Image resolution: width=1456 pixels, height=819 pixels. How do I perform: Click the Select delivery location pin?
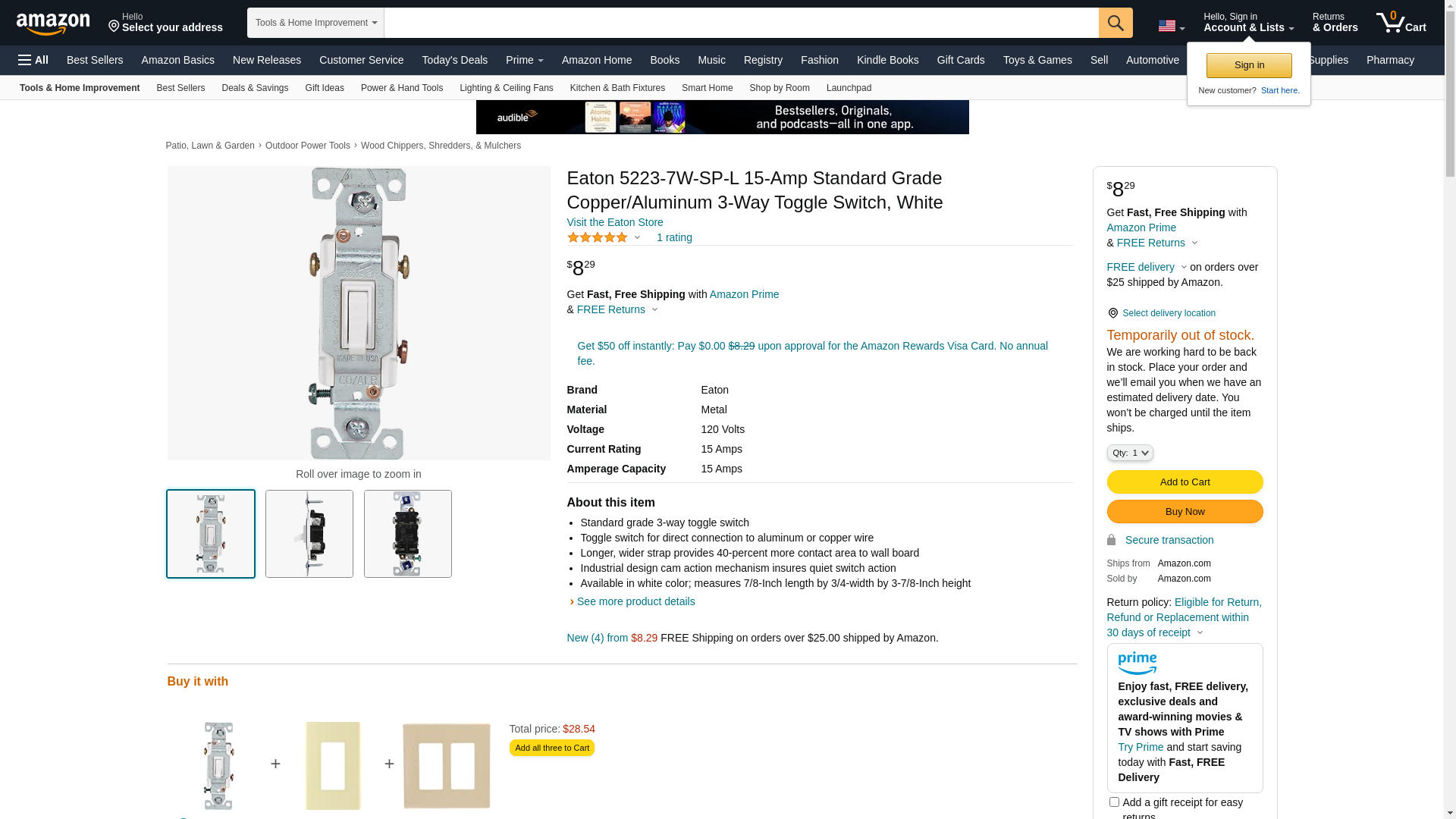1112,313
